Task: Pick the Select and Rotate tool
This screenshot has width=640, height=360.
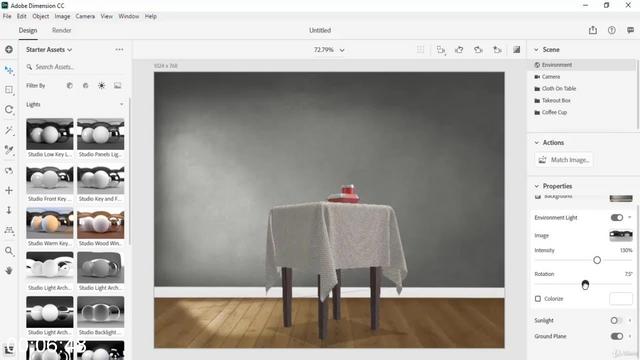Action: pos(9,110)
